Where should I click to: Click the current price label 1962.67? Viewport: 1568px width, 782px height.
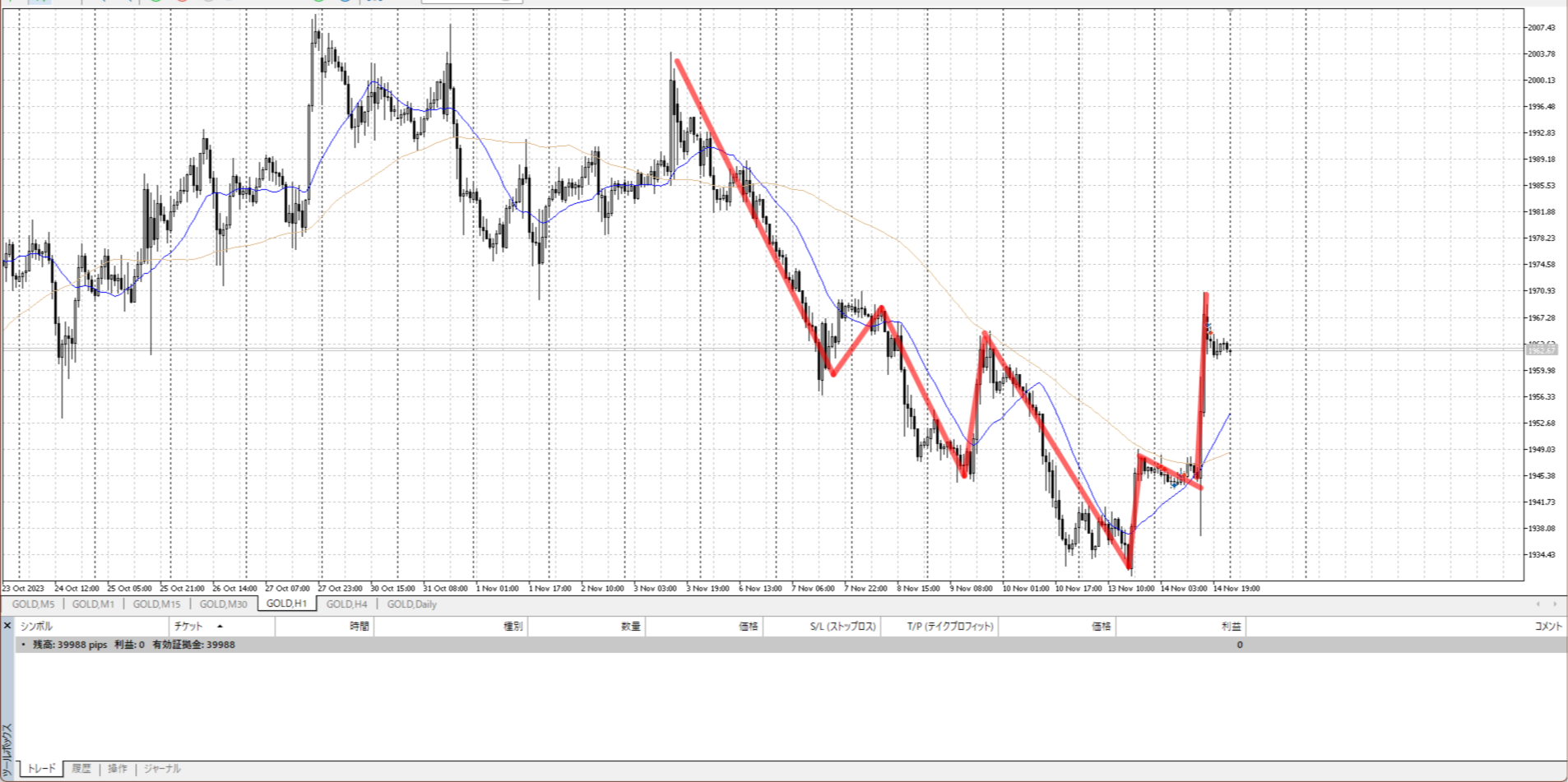[x=1541, y=350]
